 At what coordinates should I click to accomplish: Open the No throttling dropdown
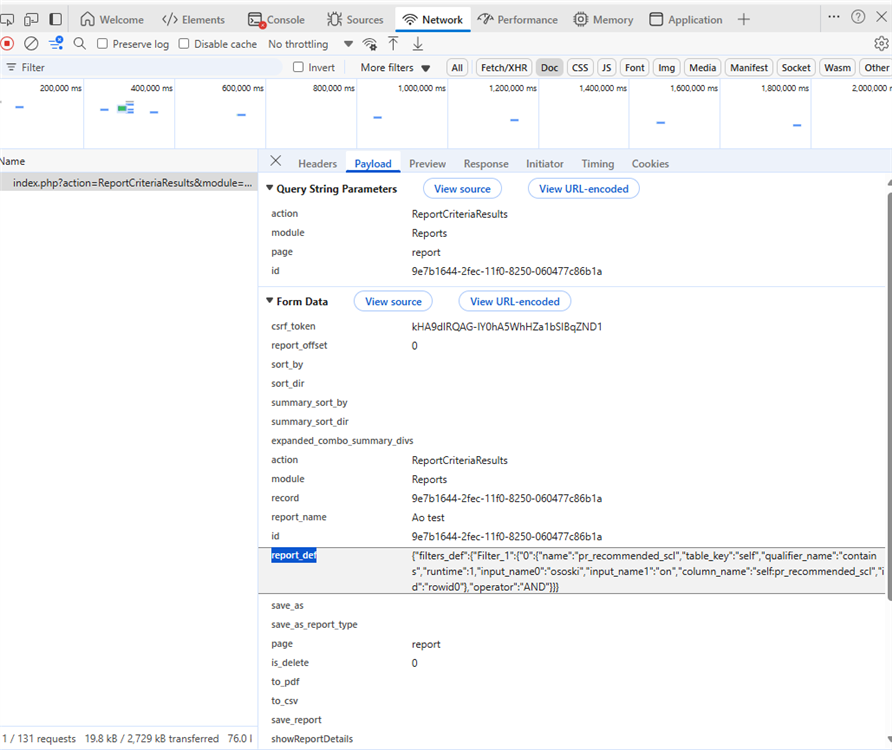pos(310,44)
